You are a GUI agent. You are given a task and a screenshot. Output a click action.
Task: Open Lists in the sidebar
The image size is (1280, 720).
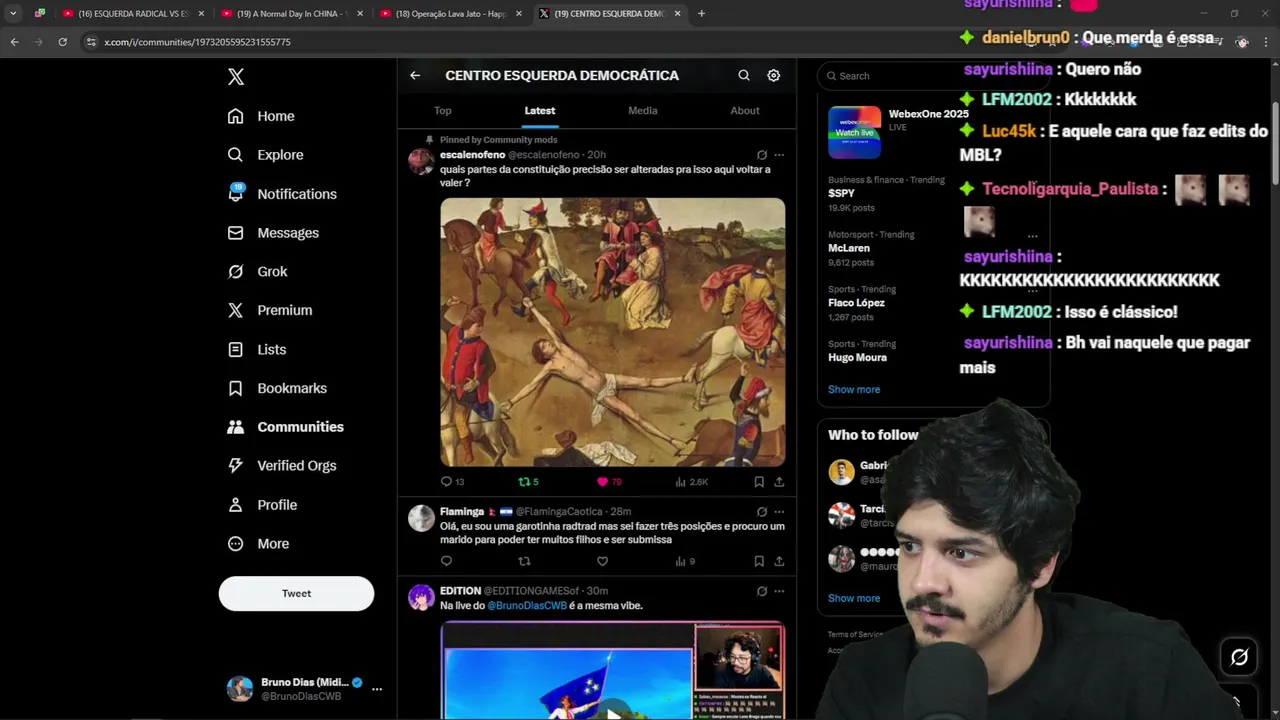click(x=257, y=350)
